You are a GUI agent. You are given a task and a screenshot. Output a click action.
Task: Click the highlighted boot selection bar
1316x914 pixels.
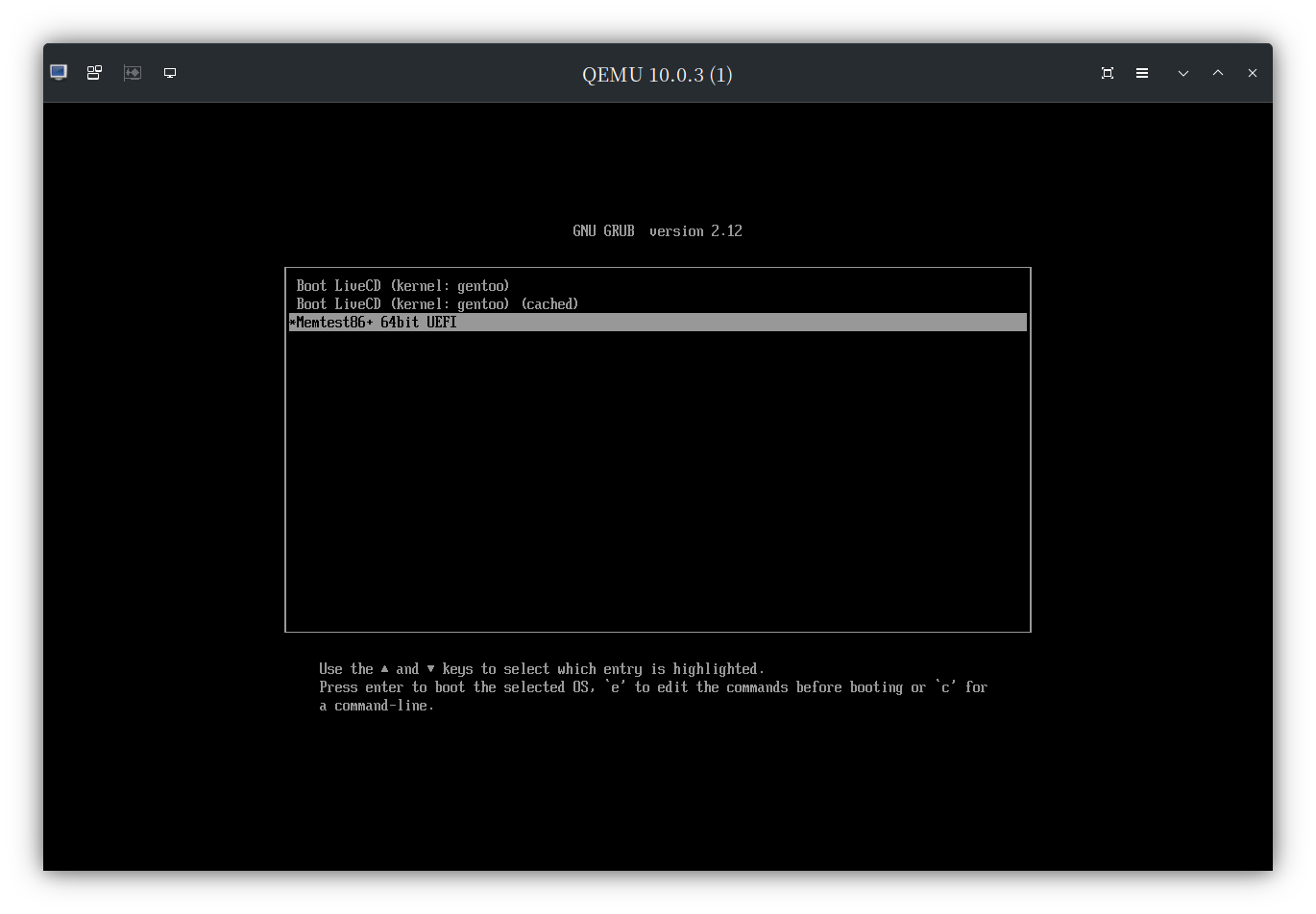[658, 322]
